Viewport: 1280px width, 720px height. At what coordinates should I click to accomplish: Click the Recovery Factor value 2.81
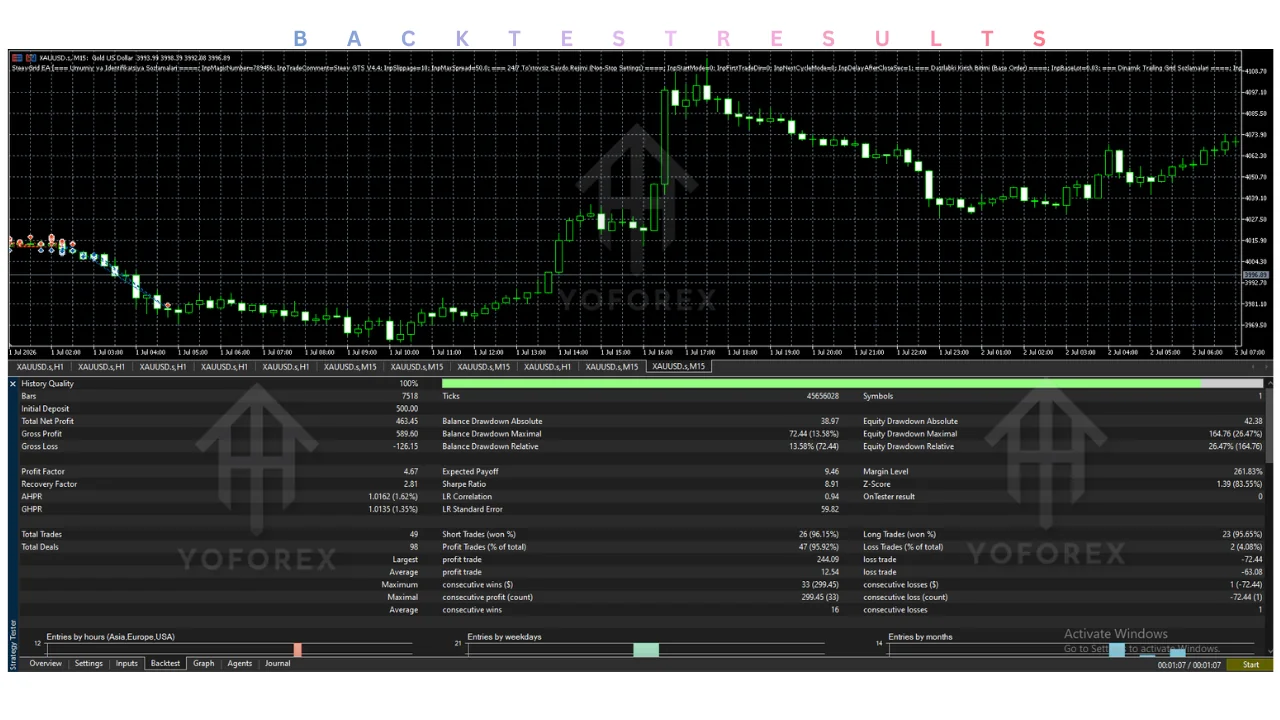click(410, 484)
